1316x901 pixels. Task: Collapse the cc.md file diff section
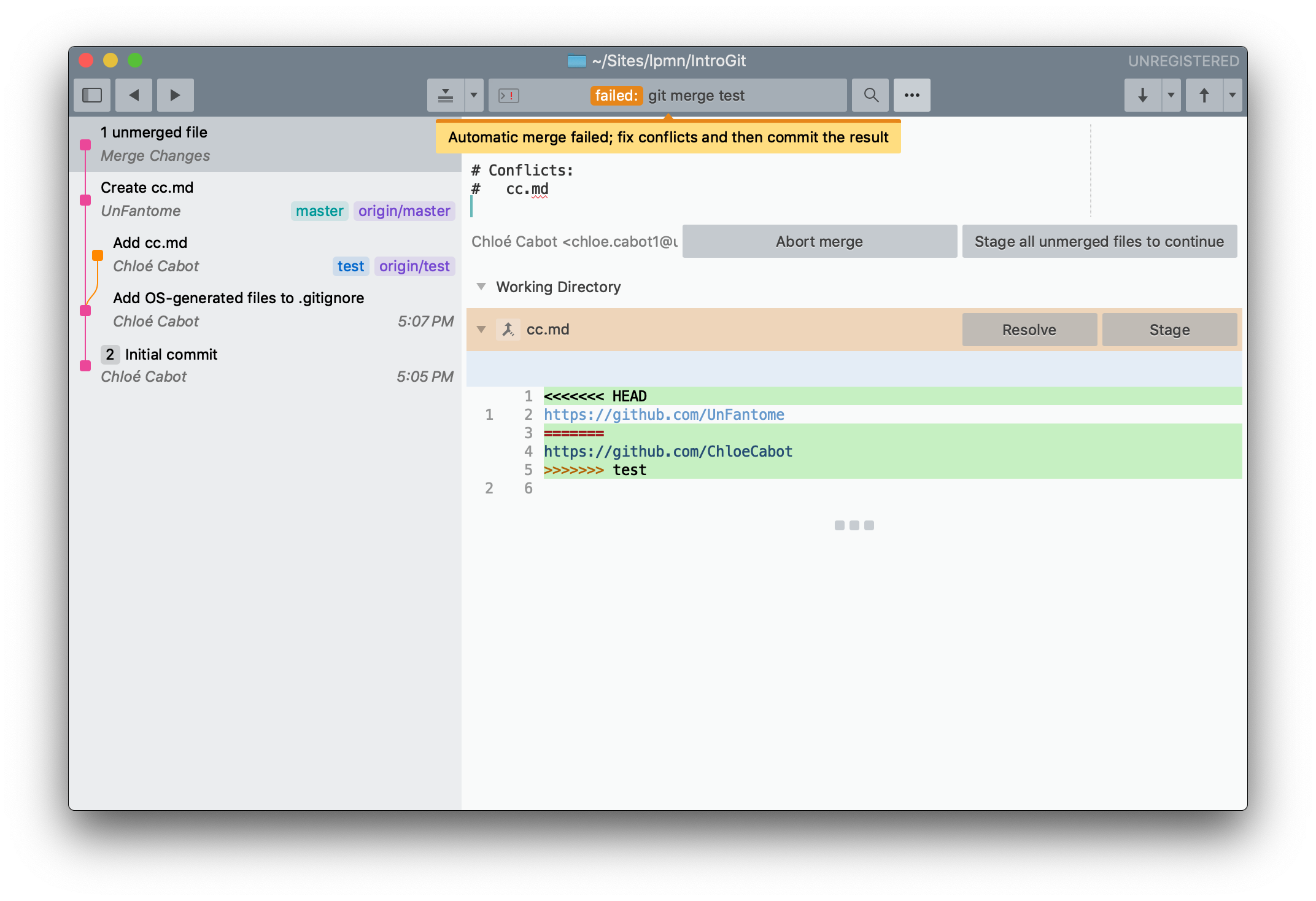482,329
